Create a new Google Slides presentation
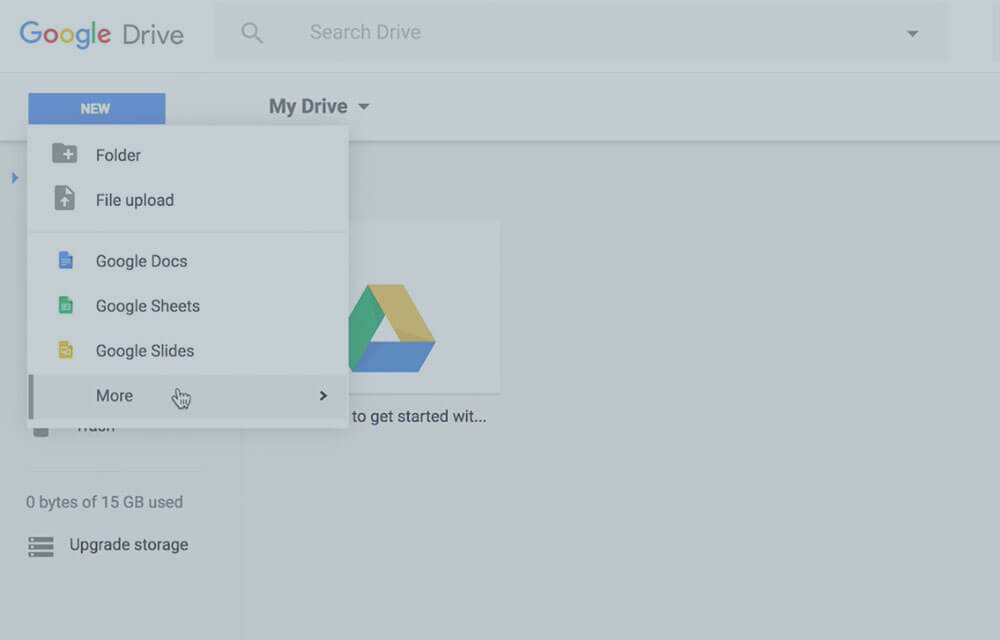Viewport: 1000px width, 640px height. click(144, 351)
